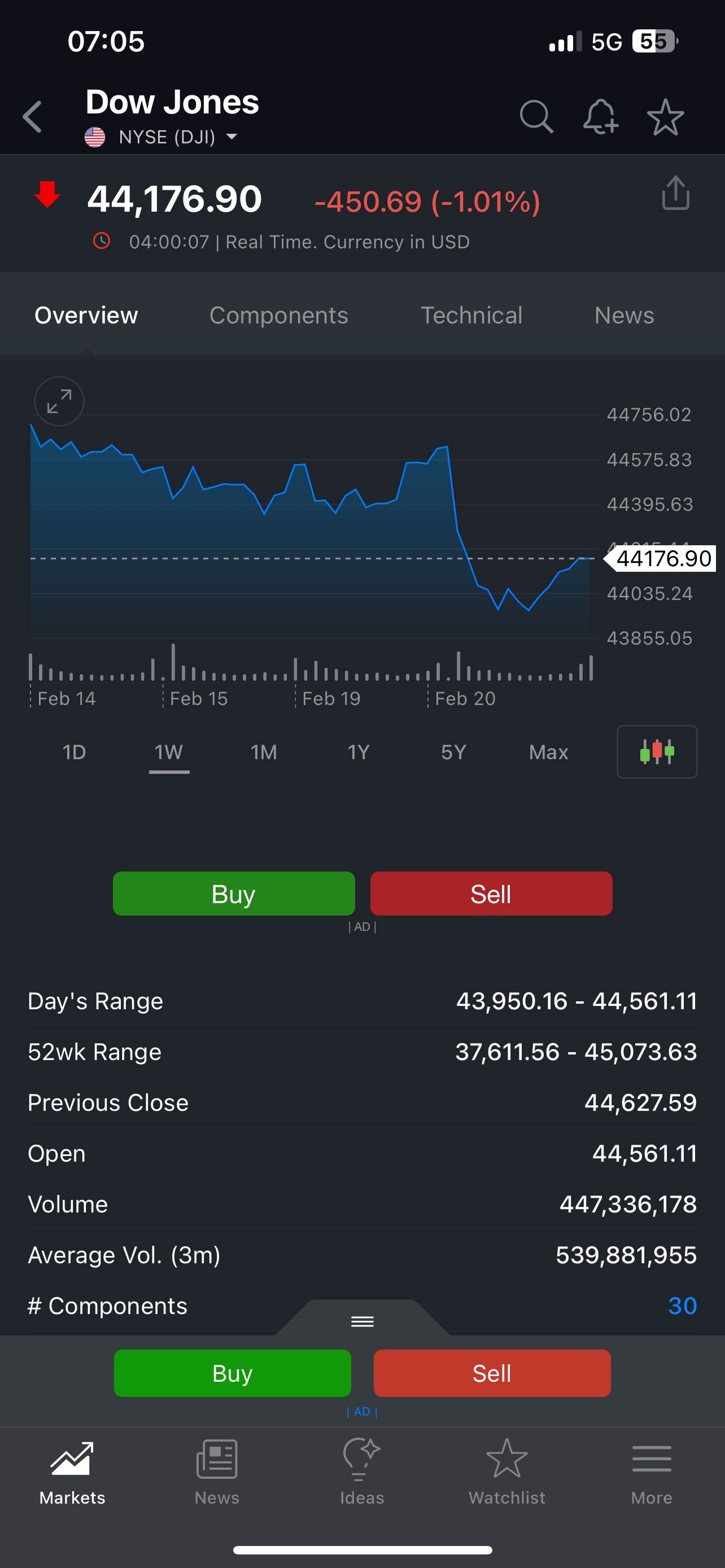Image resolution: width=725 pixels, height=1568 pixels.
Task: Switch to the Components tab
Action: (279, 316)
